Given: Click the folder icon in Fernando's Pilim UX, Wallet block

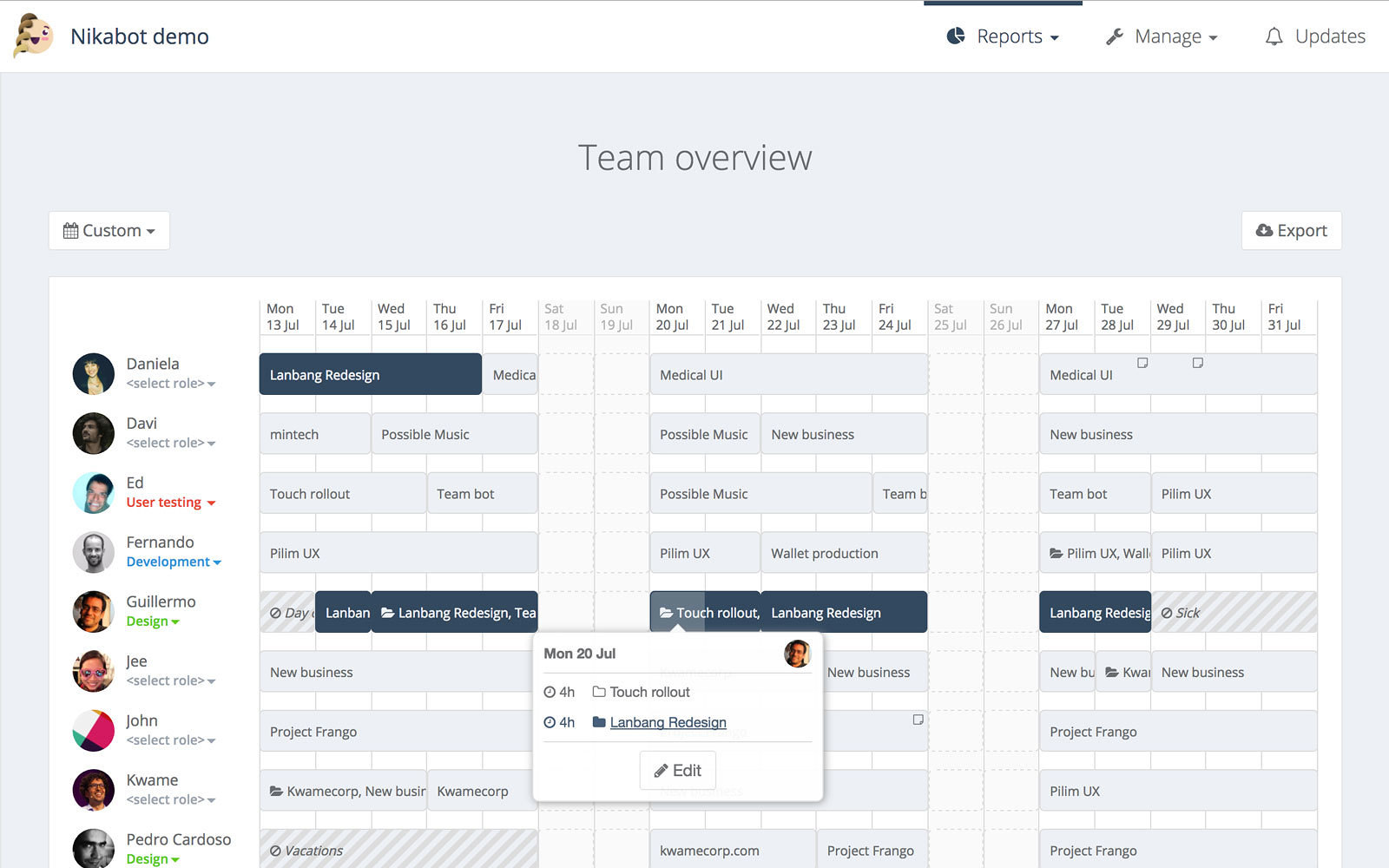Looking at the screenshot, I should [1057, 553].
